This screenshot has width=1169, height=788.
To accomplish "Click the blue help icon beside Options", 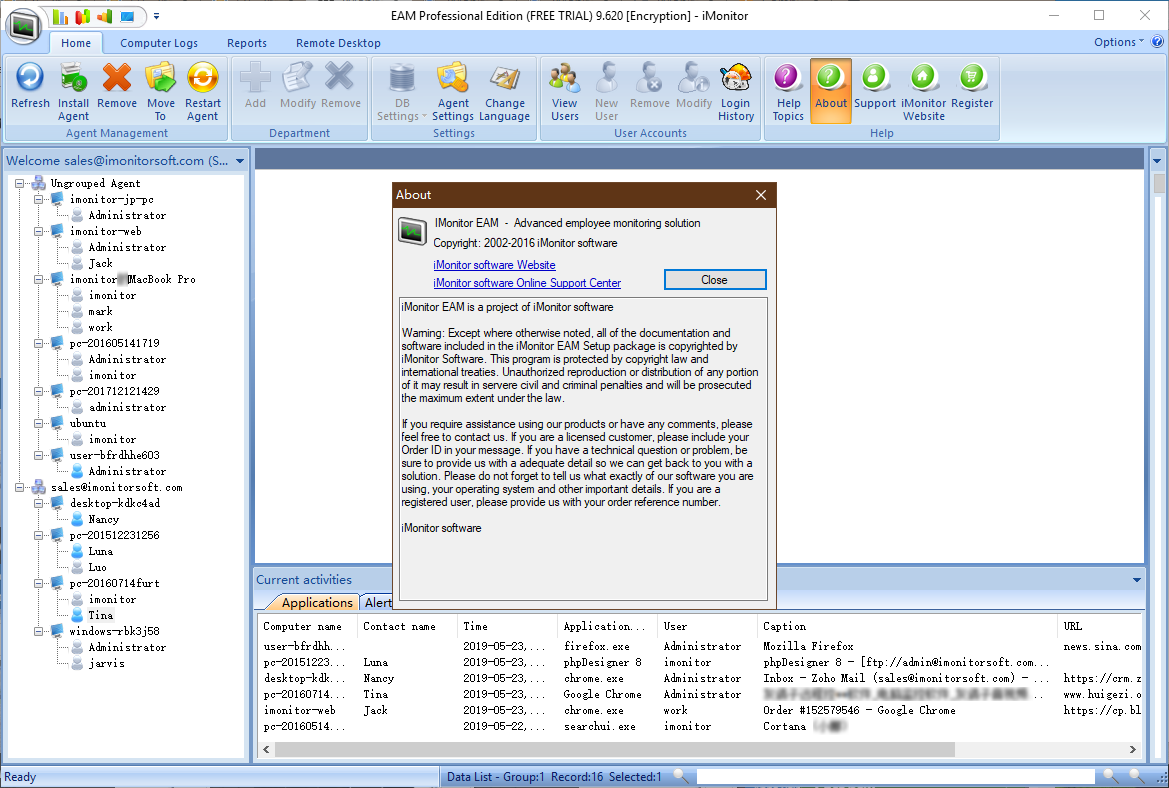I will click(1157, 42).
